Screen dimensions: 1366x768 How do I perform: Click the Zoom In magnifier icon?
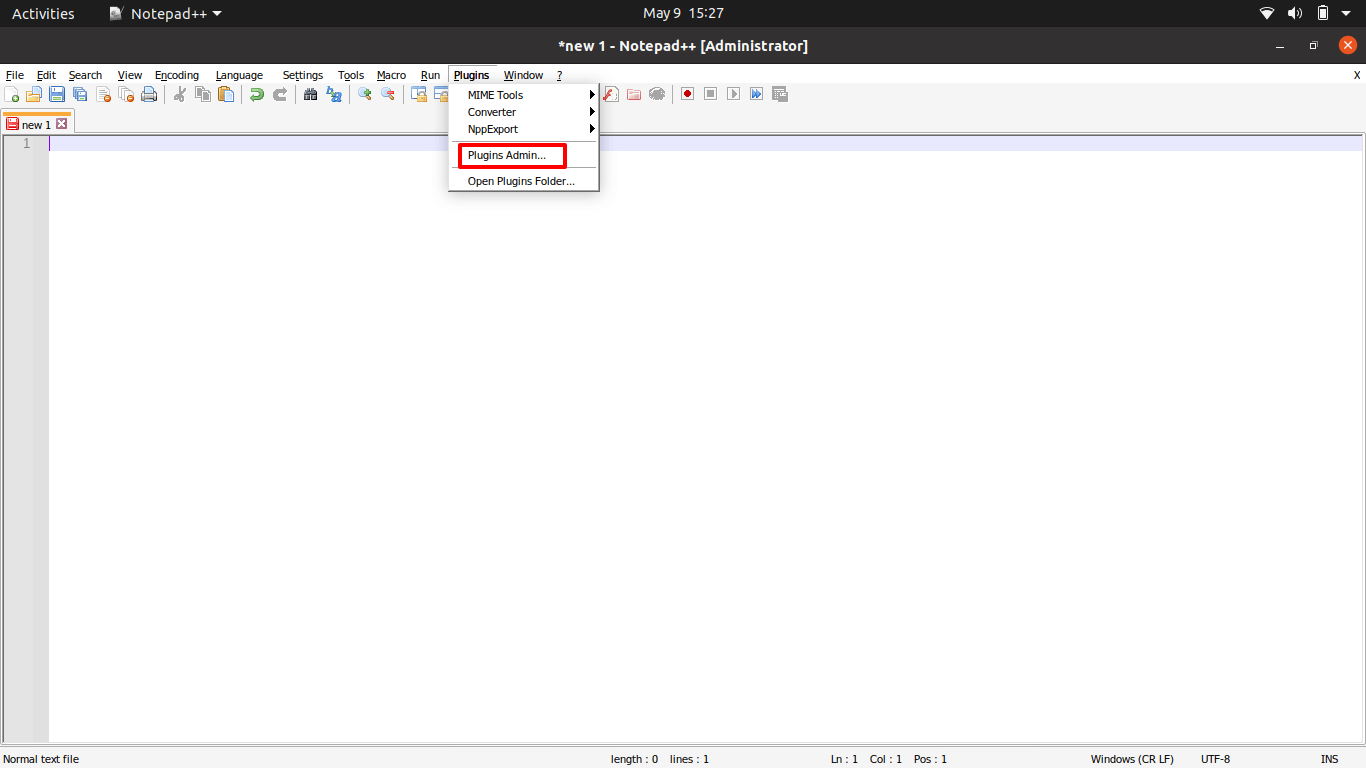pyautogui.click(x=364, y=94)
